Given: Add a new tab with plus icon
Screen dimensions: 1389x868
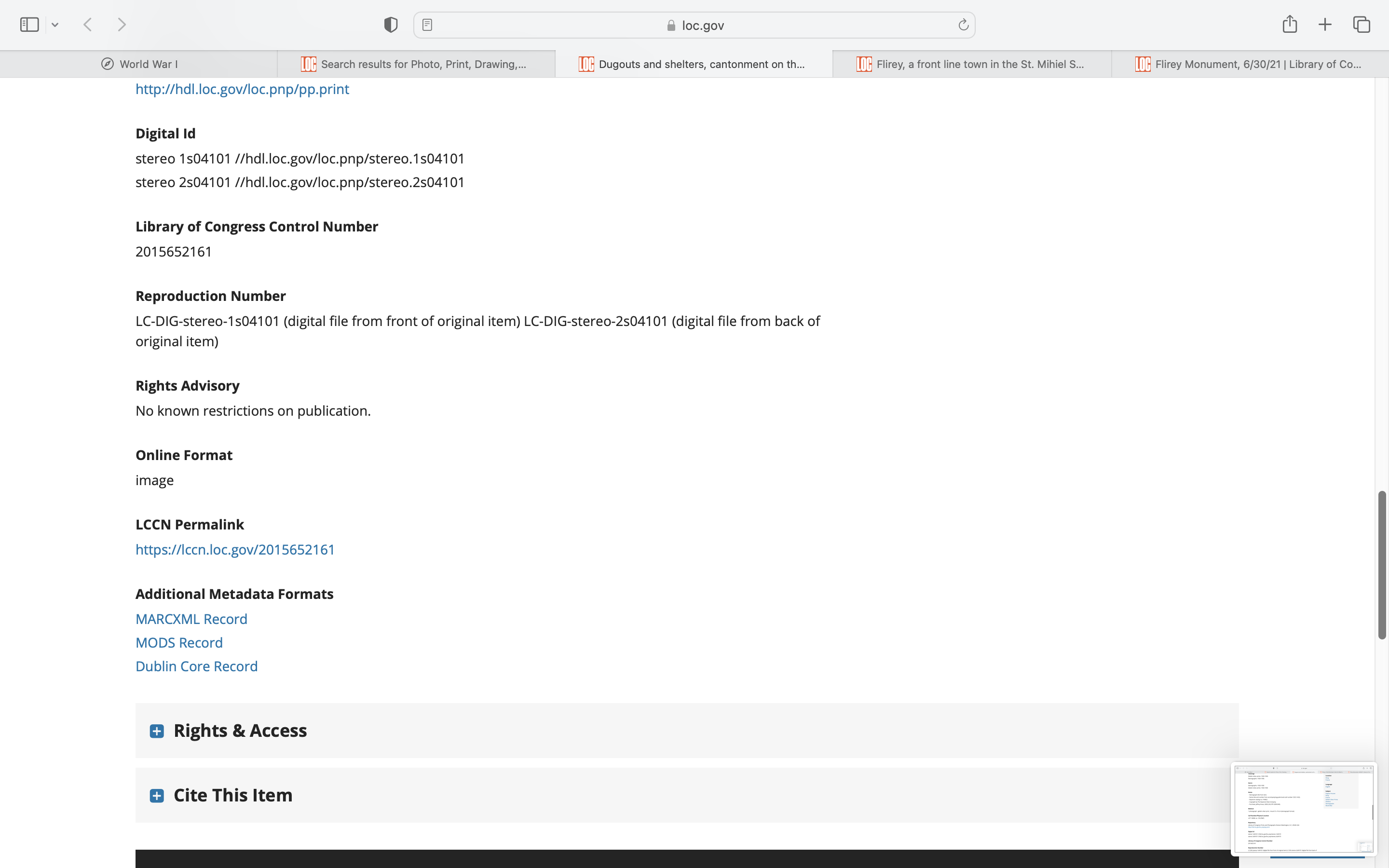Looking at the screenshot, I should 1325,25.
